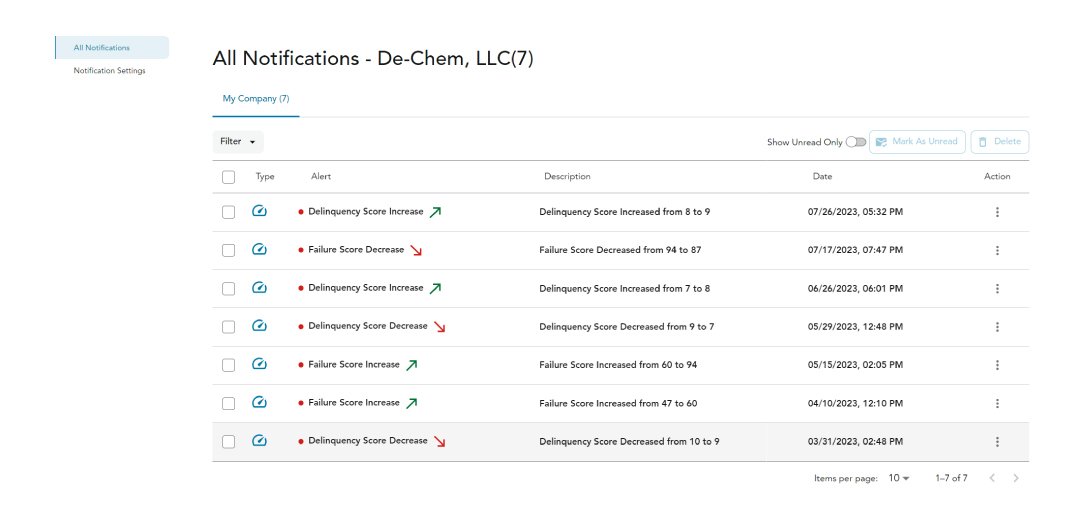Click green up arrow in 47 to 60 row

tap(412, 403)
